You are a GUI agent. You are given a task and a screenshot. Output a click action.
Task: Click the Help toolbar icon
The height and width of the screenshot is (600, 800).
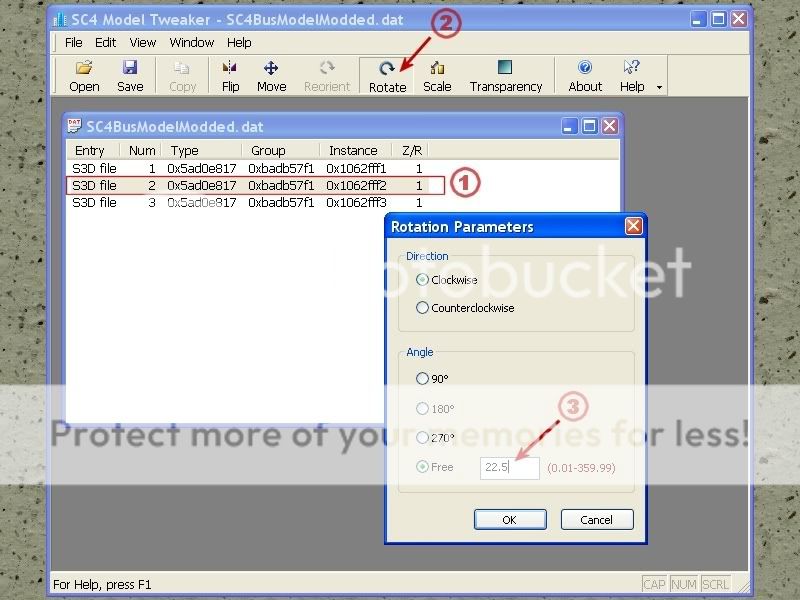[x=632, y=76]
